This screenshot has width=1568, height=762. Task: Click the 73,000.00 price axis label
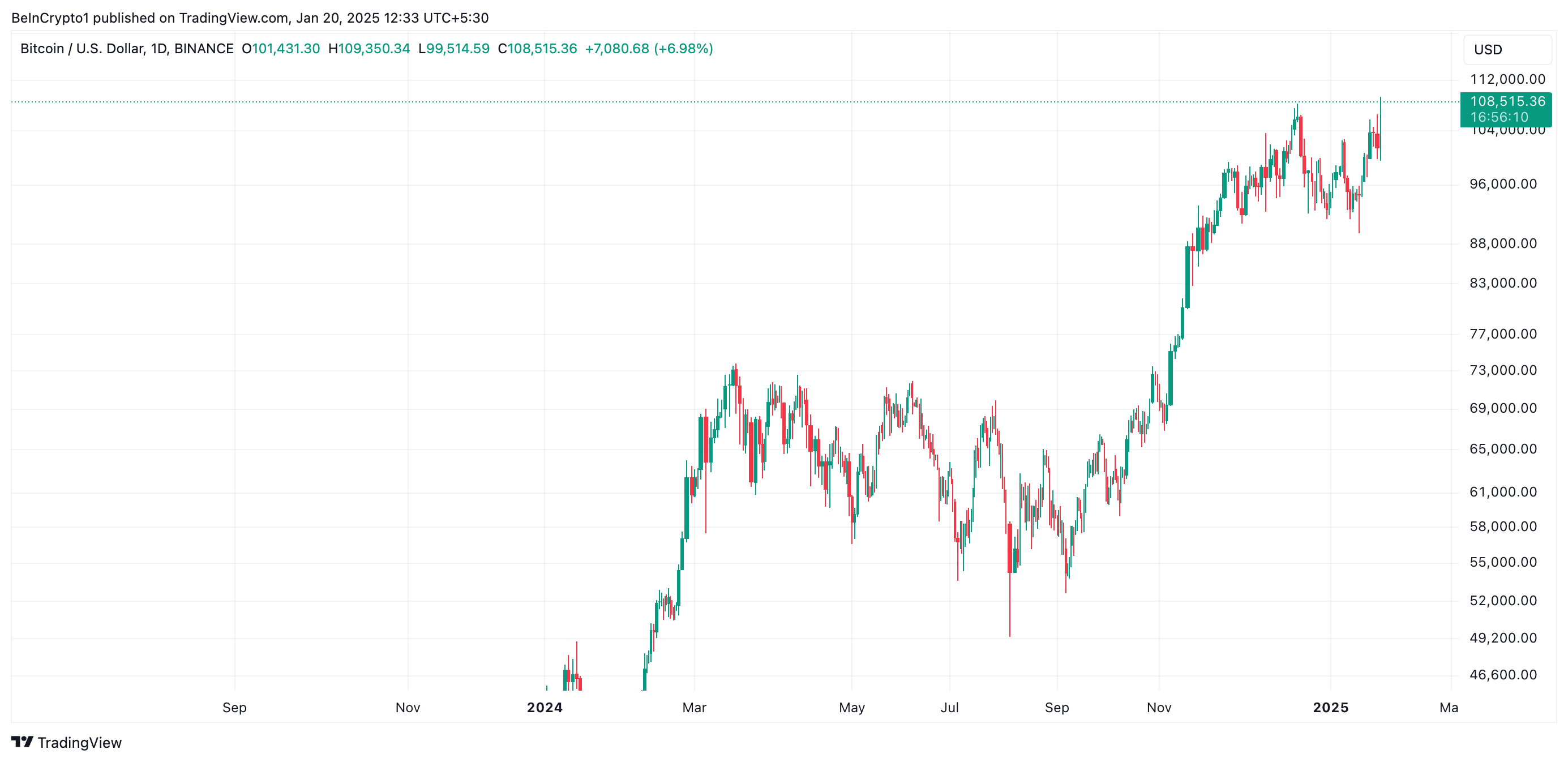pyautogui.click(x=1503, y=370)
